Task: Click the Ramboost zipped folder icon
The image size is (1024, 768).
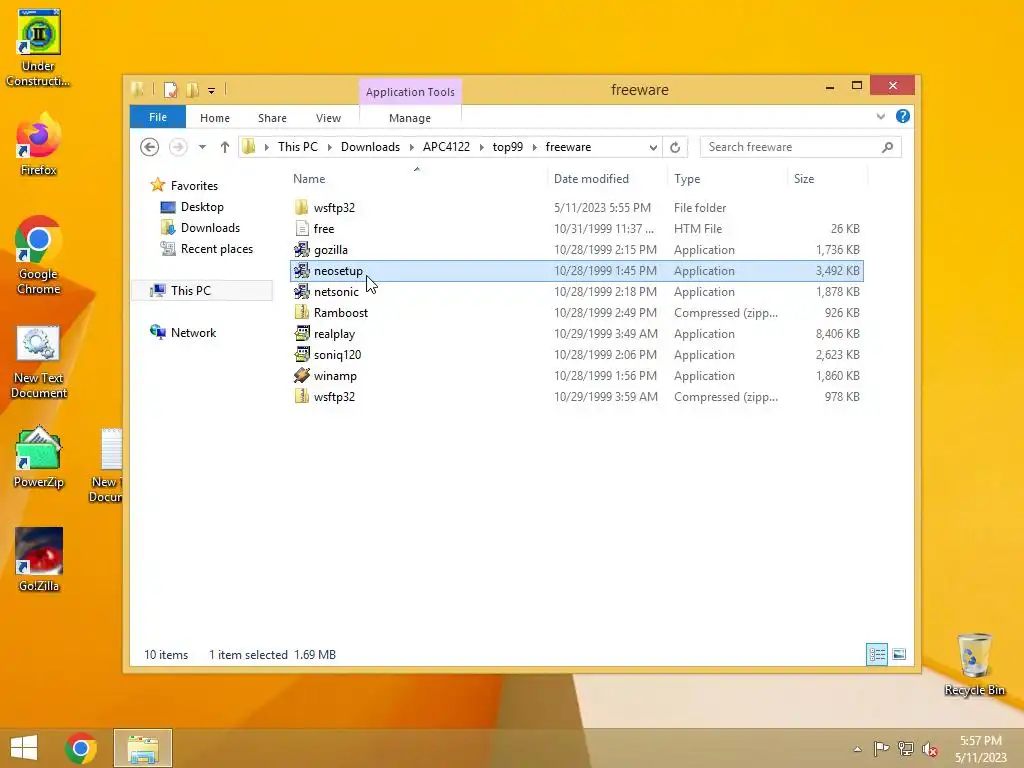Action: [301, 312]
